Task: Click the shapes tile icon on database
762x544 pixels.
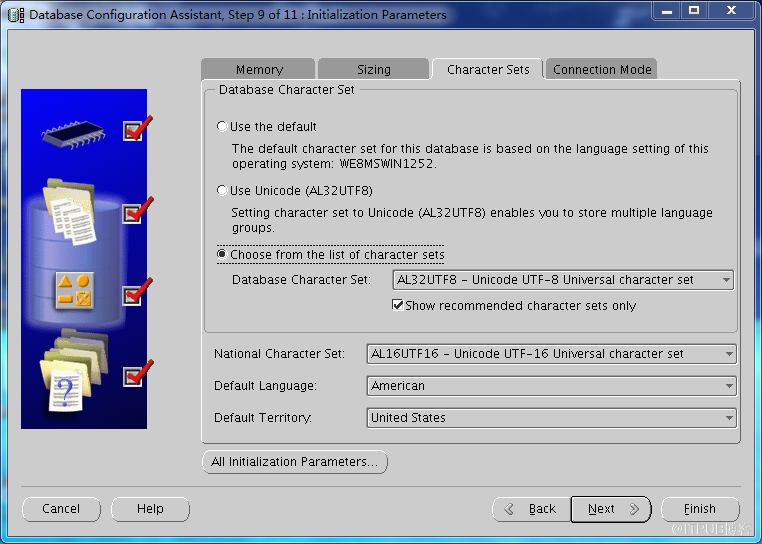Action: tap(74, 291)
